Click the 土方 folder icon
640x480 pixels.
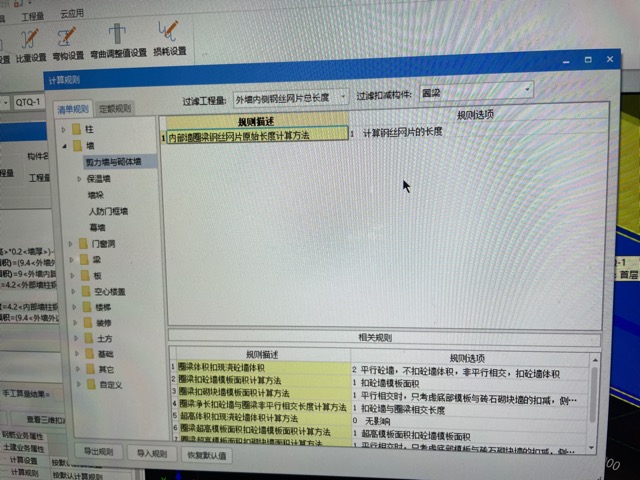tap(89, 338)
